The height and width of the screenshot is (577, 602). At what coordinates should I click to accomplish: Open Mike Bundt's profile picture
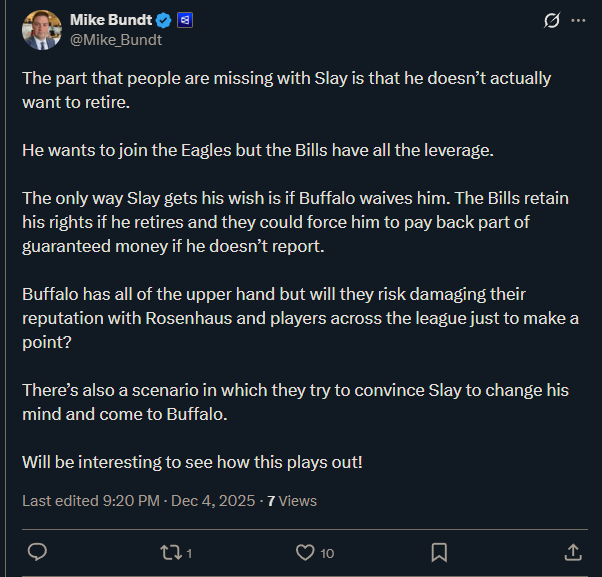[x=41, y=29]
